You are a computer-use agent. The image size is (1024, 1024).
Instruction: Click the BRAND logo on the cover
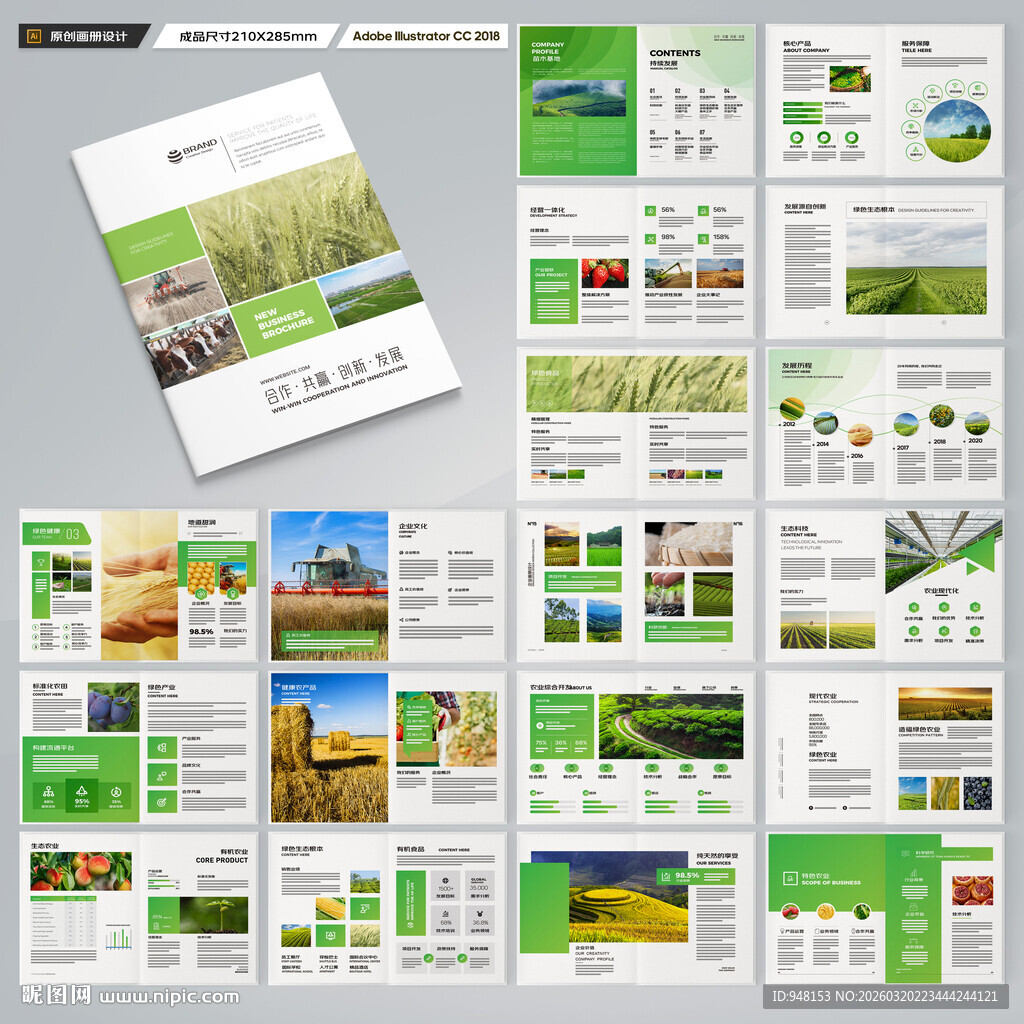pos(191,150)
